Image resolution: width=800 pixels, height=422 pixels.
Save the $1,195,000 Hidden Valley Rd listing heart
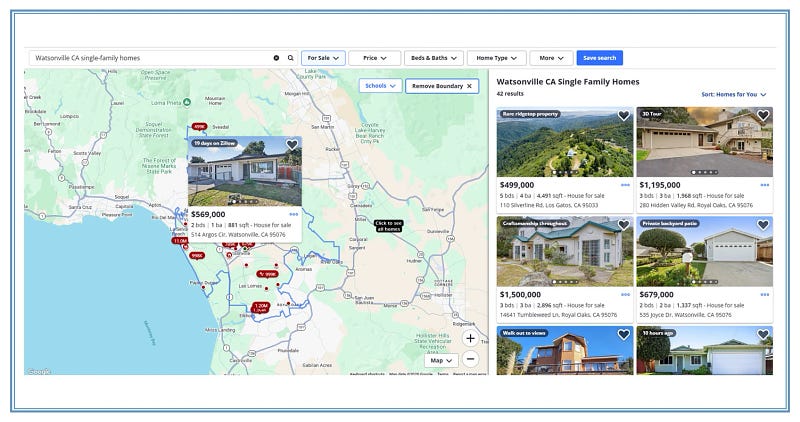coord(763,116)
